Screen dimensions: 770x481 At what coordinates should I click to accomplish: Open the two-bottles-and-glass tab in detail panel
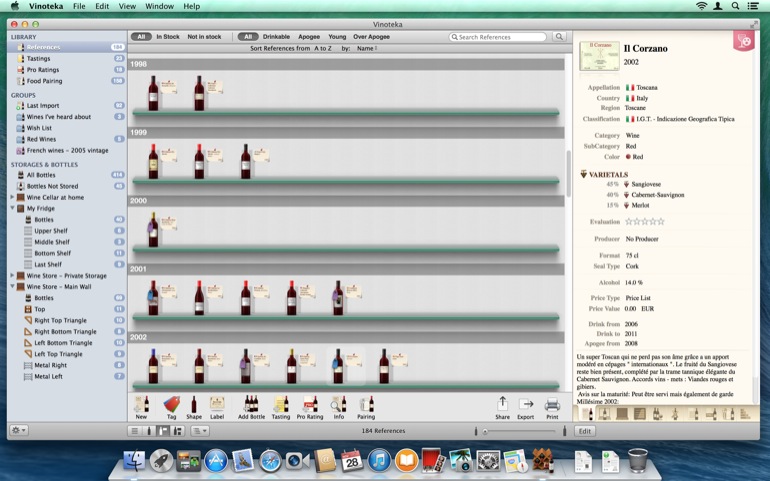(x=657, y=414)
